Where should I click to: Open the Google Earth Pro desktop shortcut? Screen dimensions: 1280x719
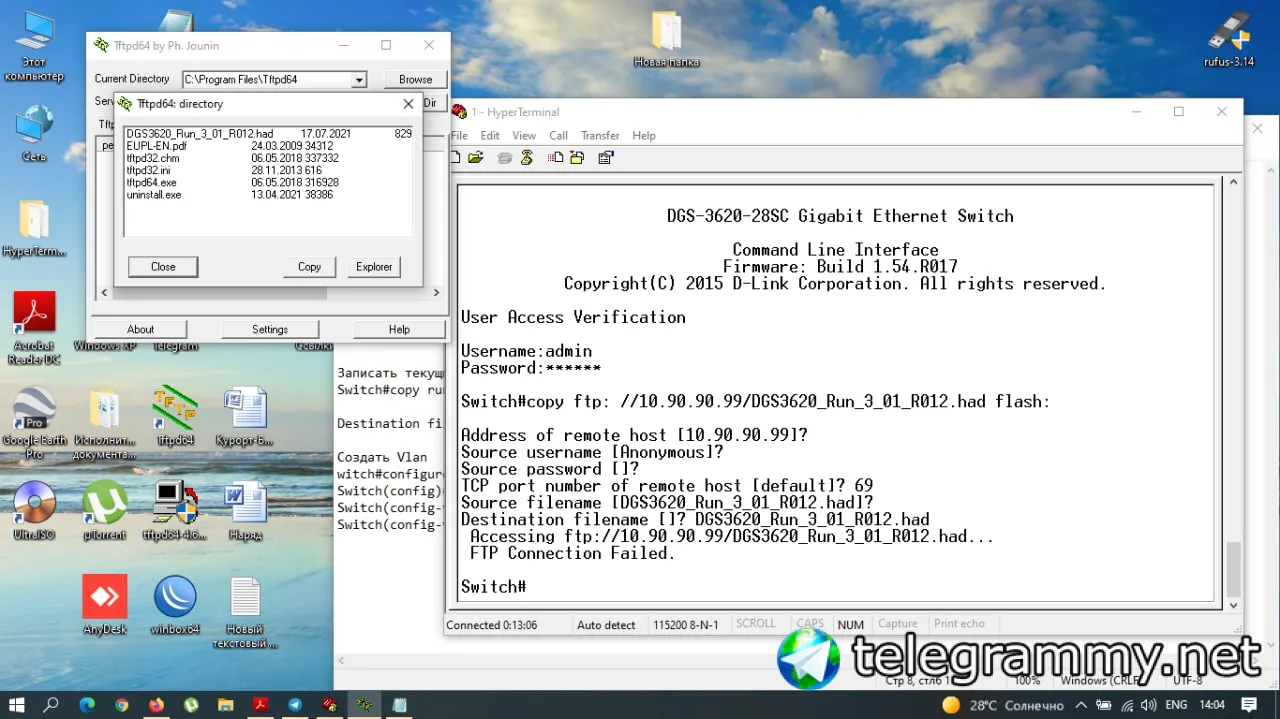34,423
